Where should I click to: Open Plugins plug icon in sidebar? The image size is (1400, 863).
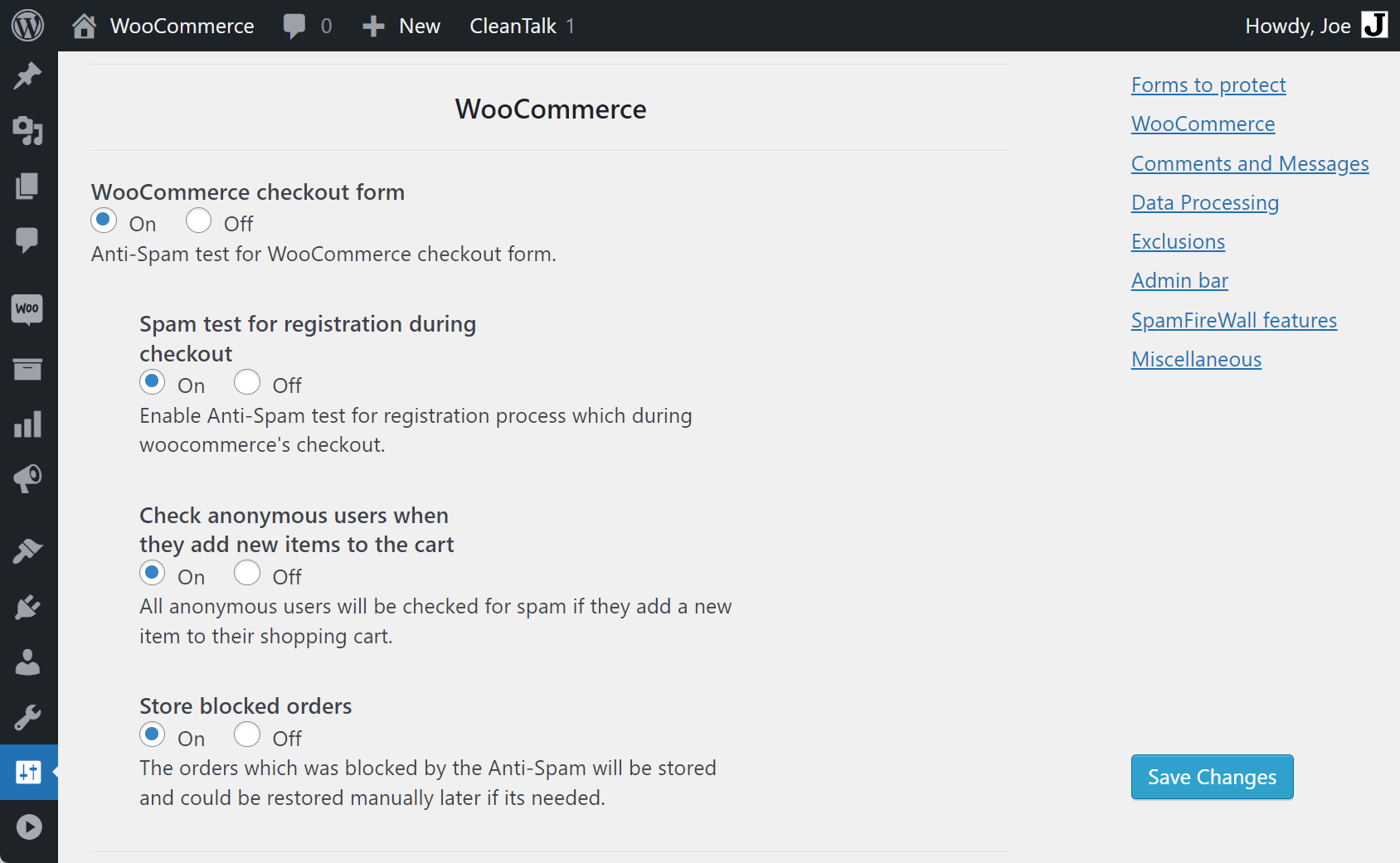coord(27,607)
